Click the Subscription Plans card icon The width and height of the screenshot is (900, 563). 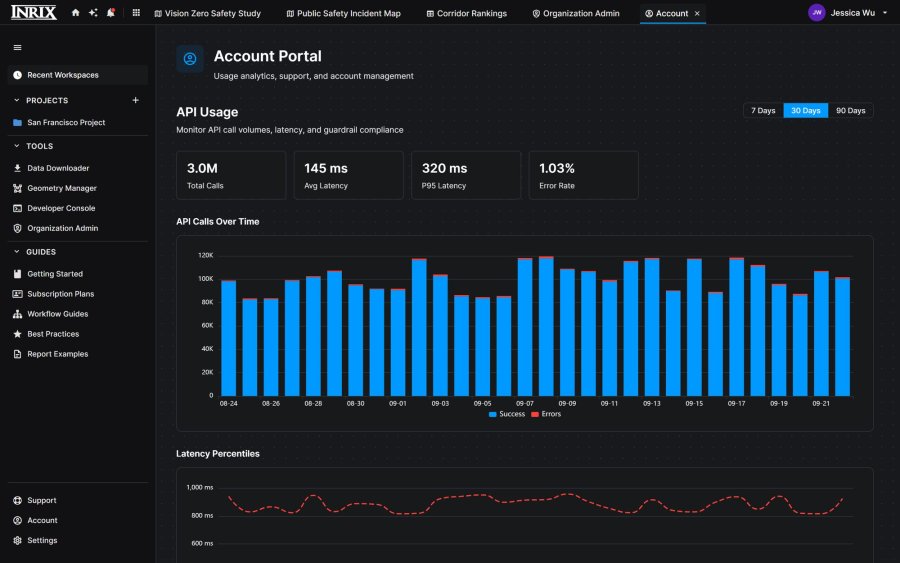coord(17,294)
